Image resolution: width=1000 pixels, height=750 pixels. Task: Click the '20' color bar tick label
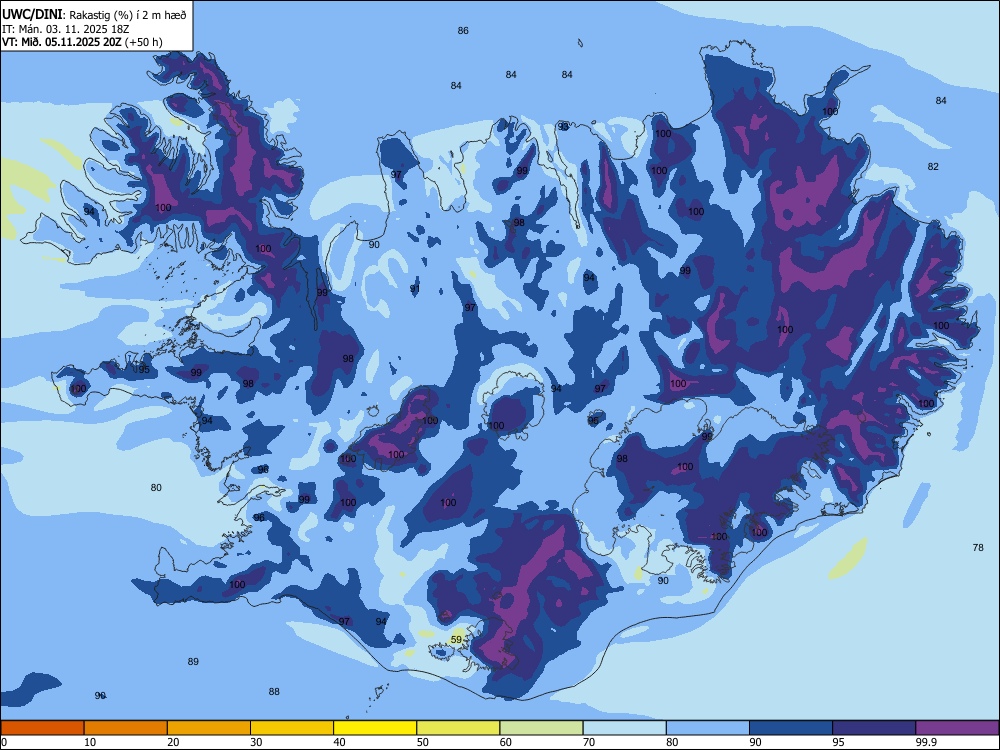point(173,742)
